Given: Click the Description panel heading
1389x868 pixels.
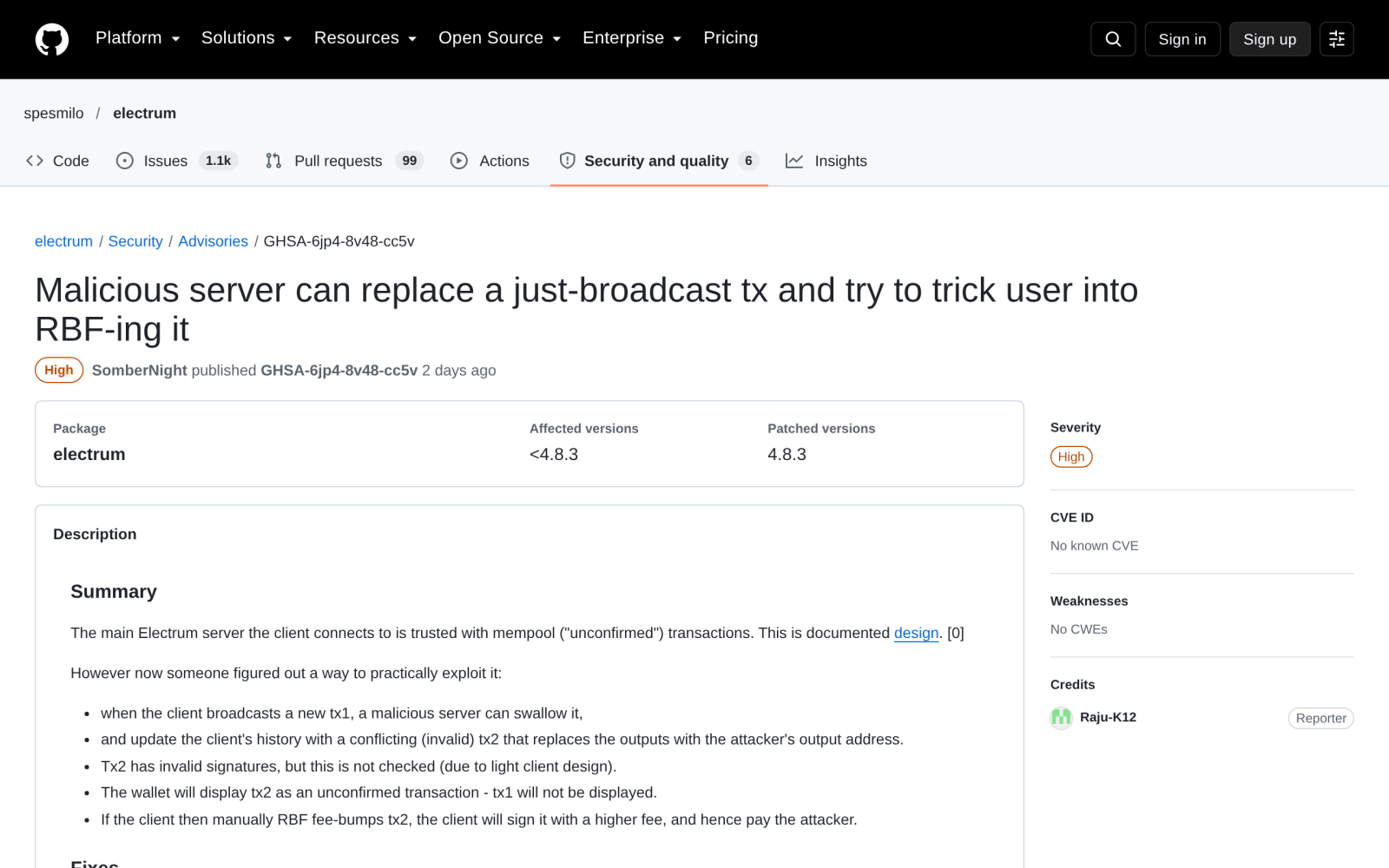Looking at the screenshot, I should [95, 535].
